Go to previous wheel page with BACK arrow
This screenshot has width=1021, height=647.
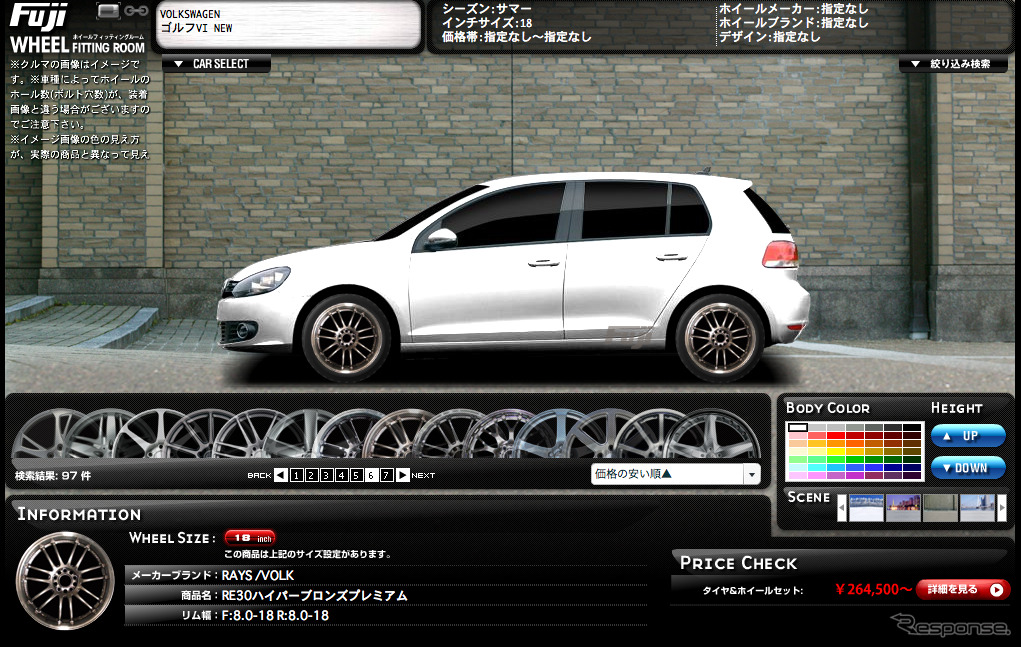tap(281, 475)
